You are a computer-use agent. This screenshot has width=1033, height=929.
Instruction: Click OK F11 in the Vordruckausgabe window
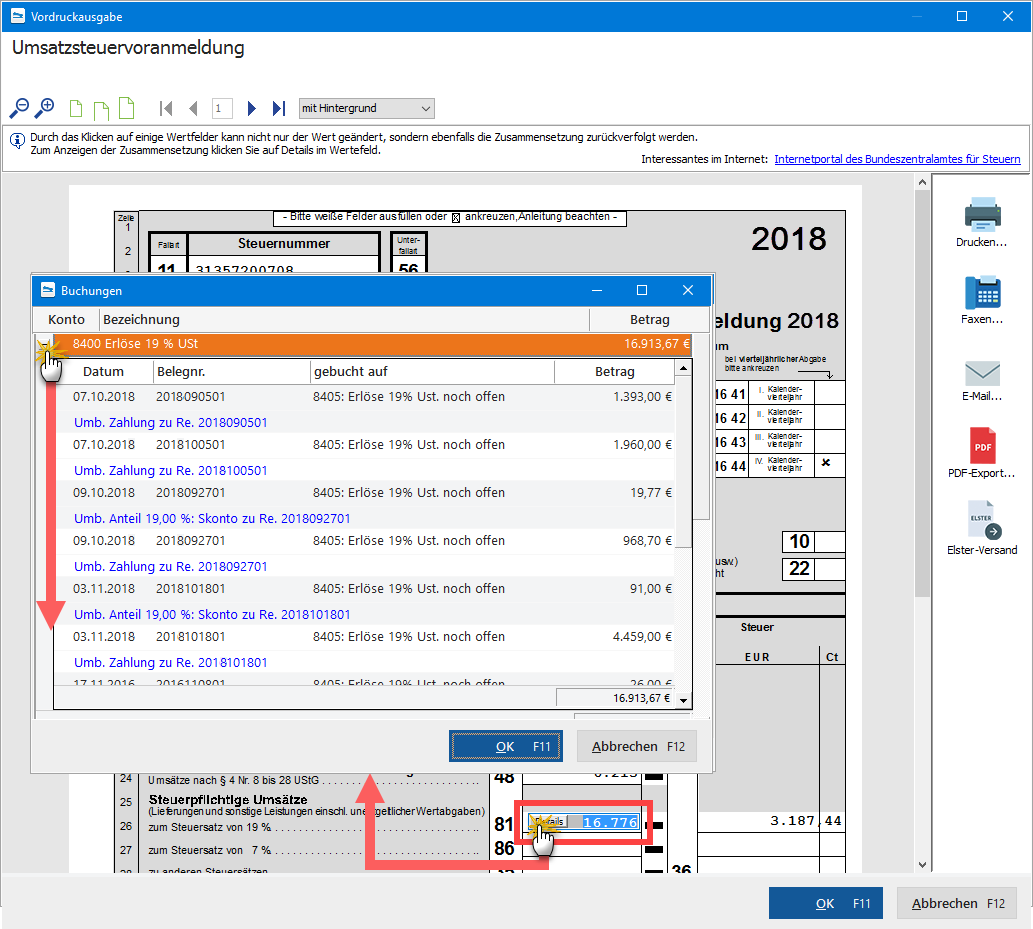tap(825, 903)
